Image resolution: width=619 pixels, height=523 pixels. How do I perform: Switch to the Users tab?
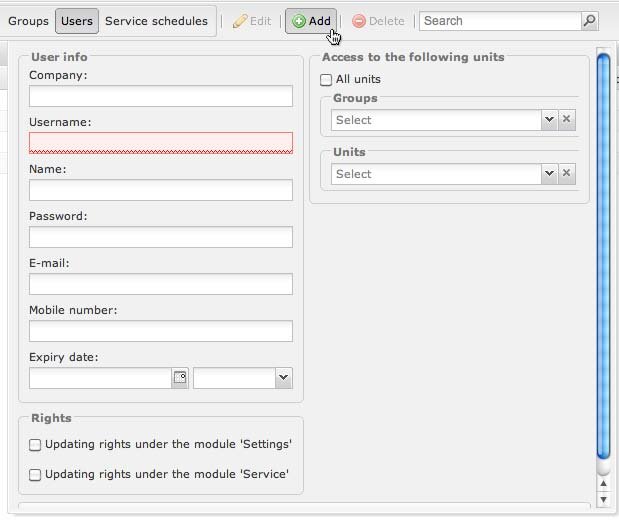77,21
